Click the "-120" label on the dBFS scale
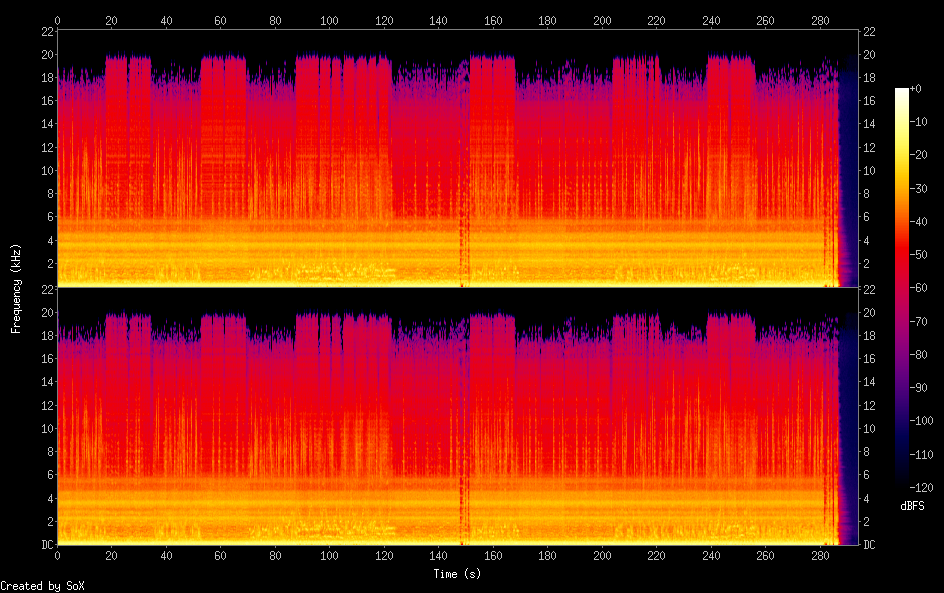944x593 pixels. point(927,488)
